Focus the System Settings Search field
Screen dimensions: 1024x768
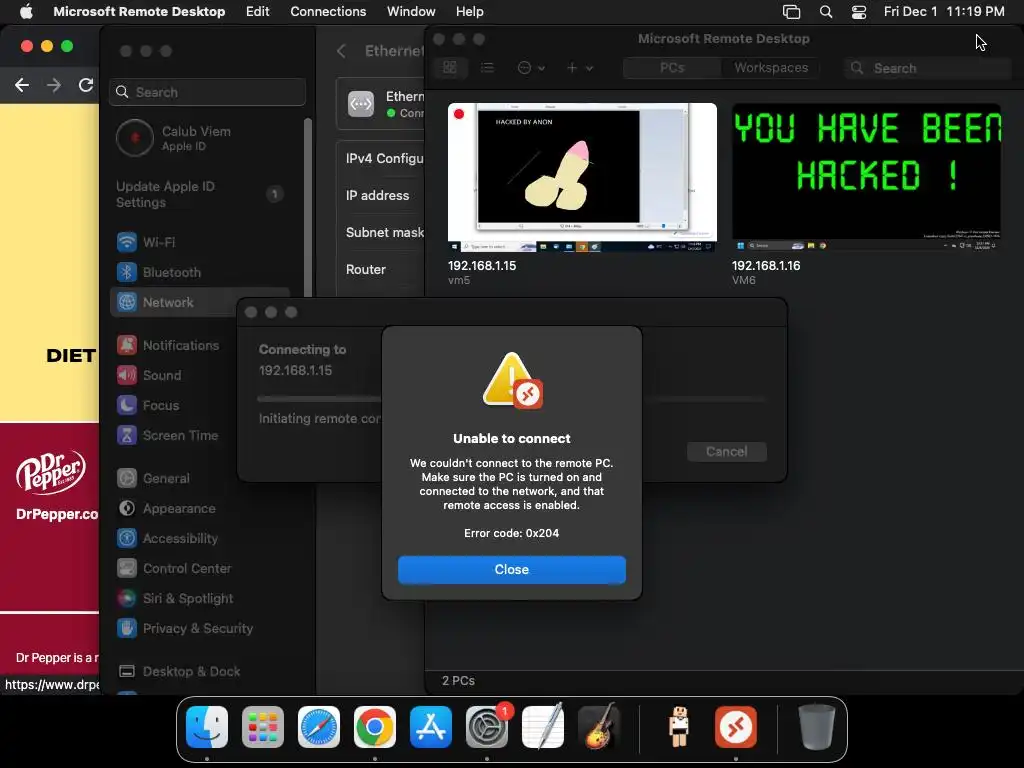208,92
